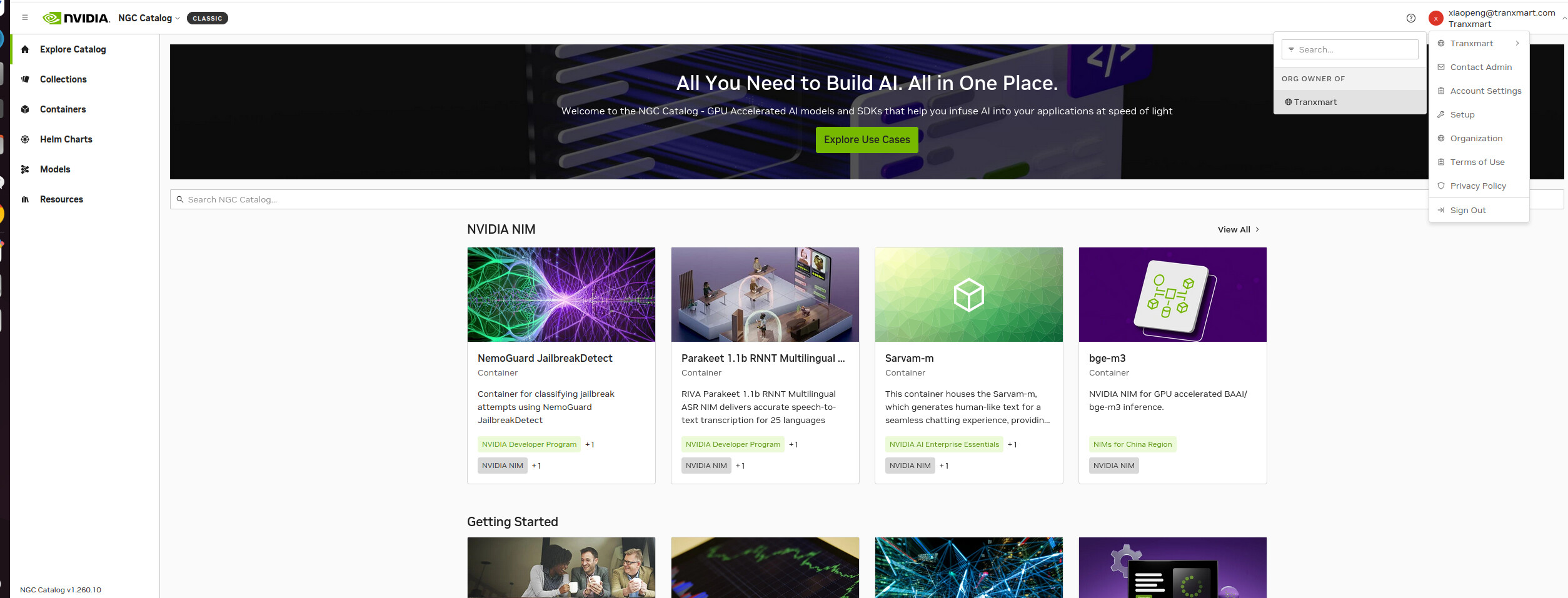Focus the organization Search field
Viewport: 1568px width, 598px height.
pos(1350,49)
